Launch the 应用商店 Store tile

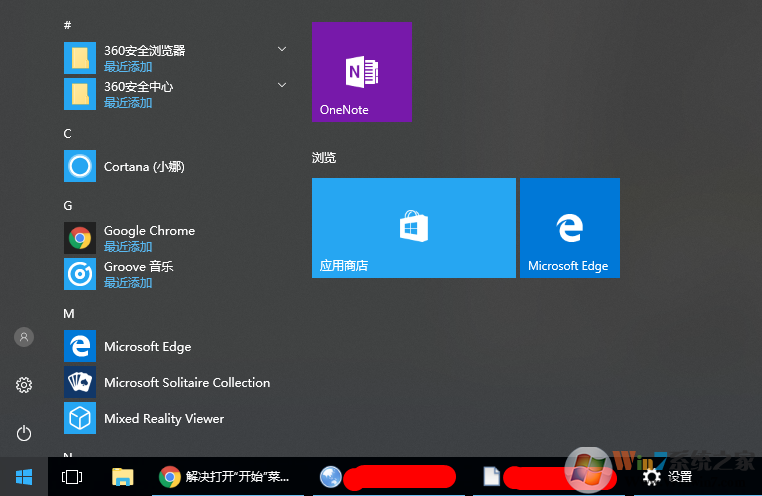(x=413, y=228)
